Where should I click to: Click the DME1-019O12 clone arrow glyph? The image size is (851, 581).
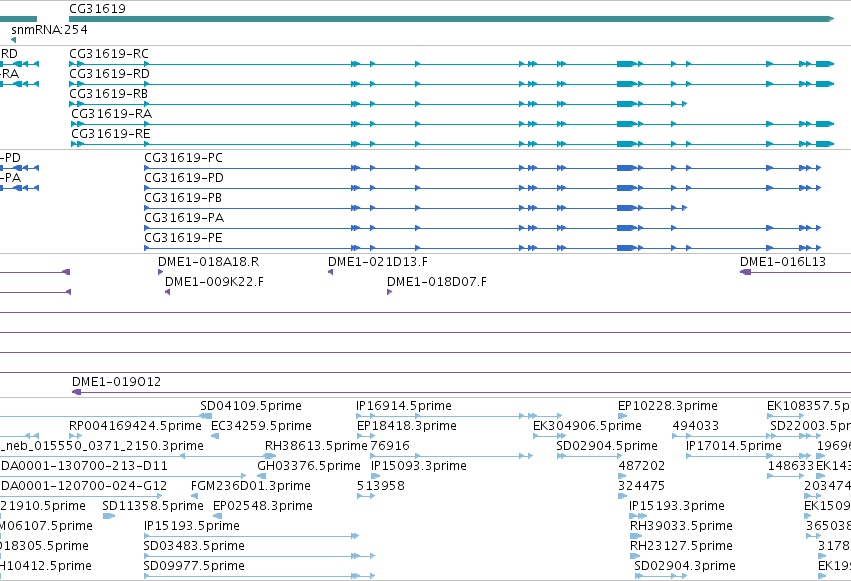tap(77, 392)
